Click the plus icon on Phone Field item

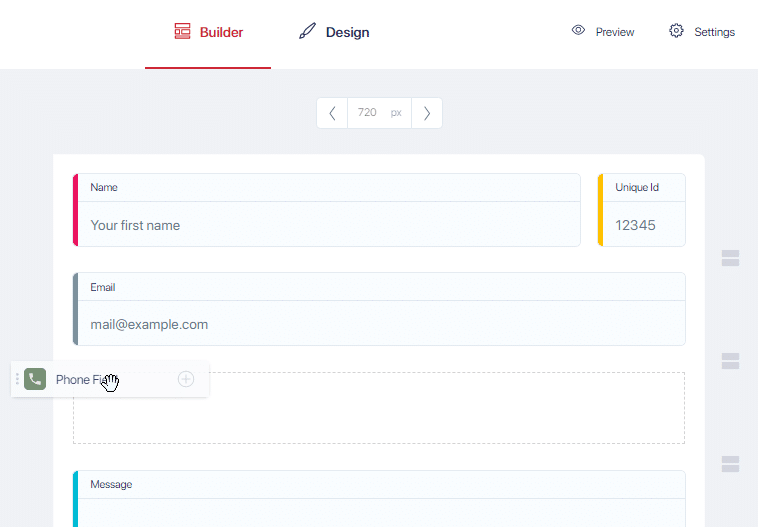[186, 379]
